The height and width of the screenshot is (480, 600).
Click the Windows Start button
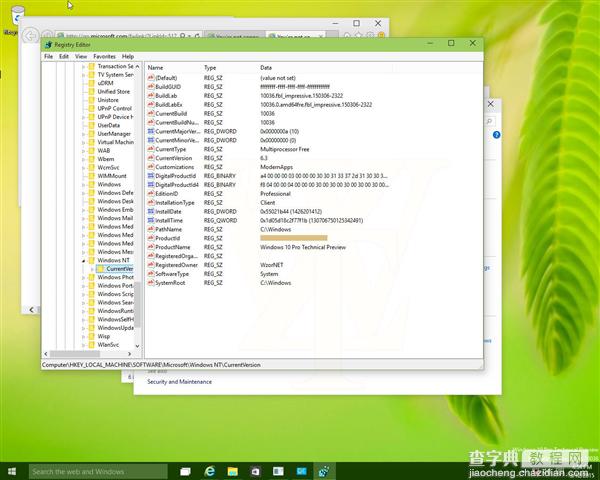pos(12,471)
